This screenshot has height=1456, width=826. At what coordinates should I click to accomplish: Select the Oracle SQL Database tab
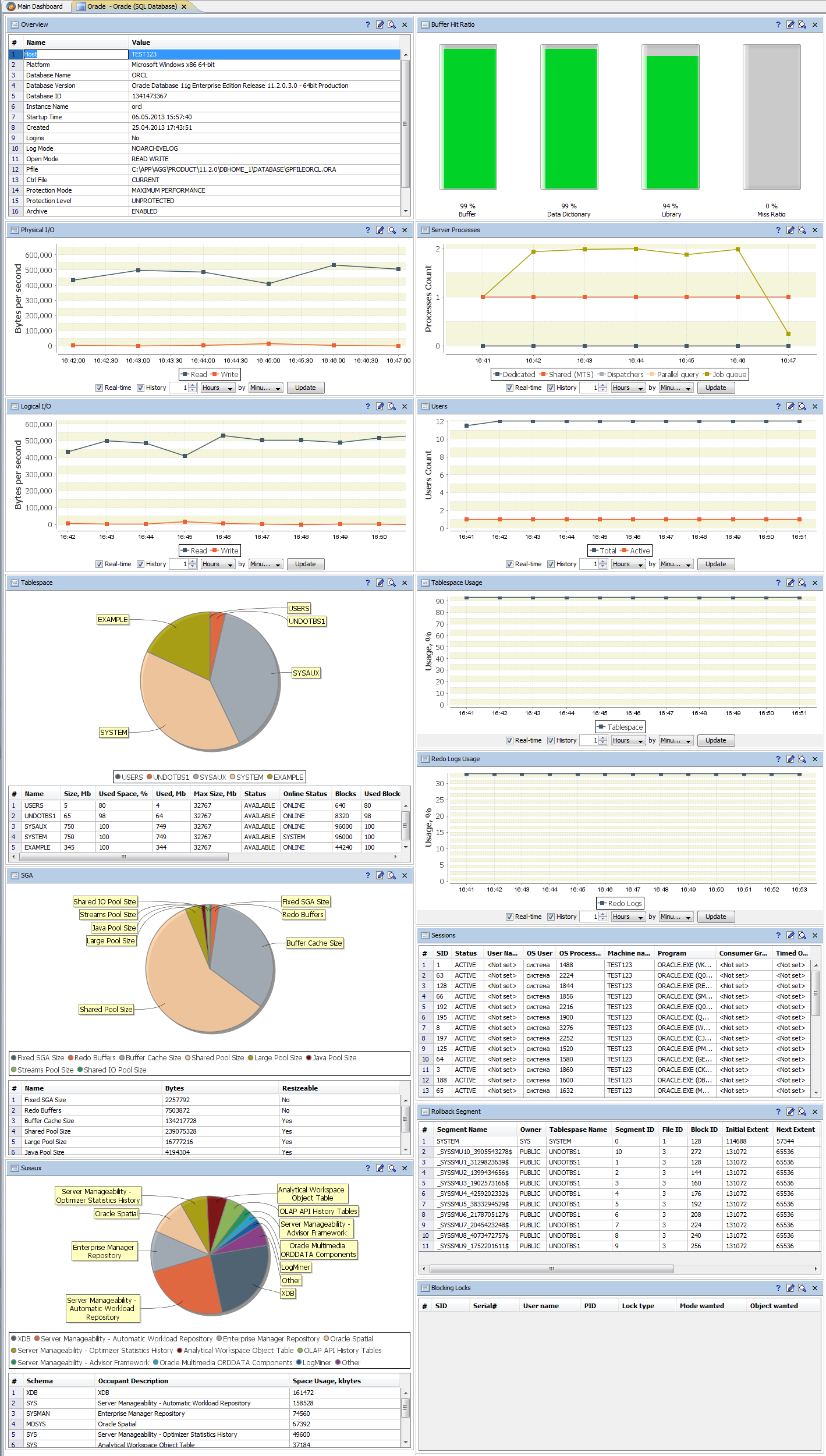(132, 6)
